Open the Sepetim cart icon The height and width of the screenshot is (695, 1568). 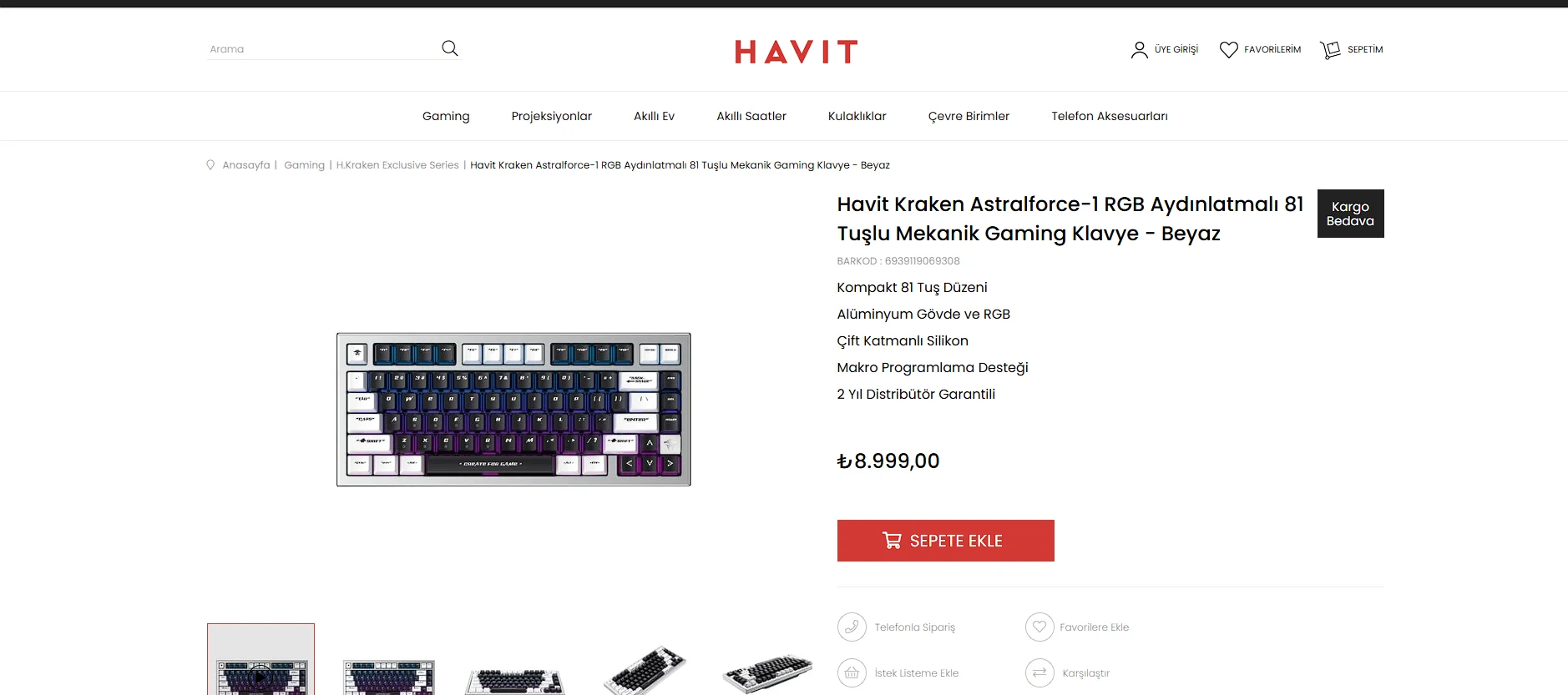pyautogui.click(x=1330, y=50)
